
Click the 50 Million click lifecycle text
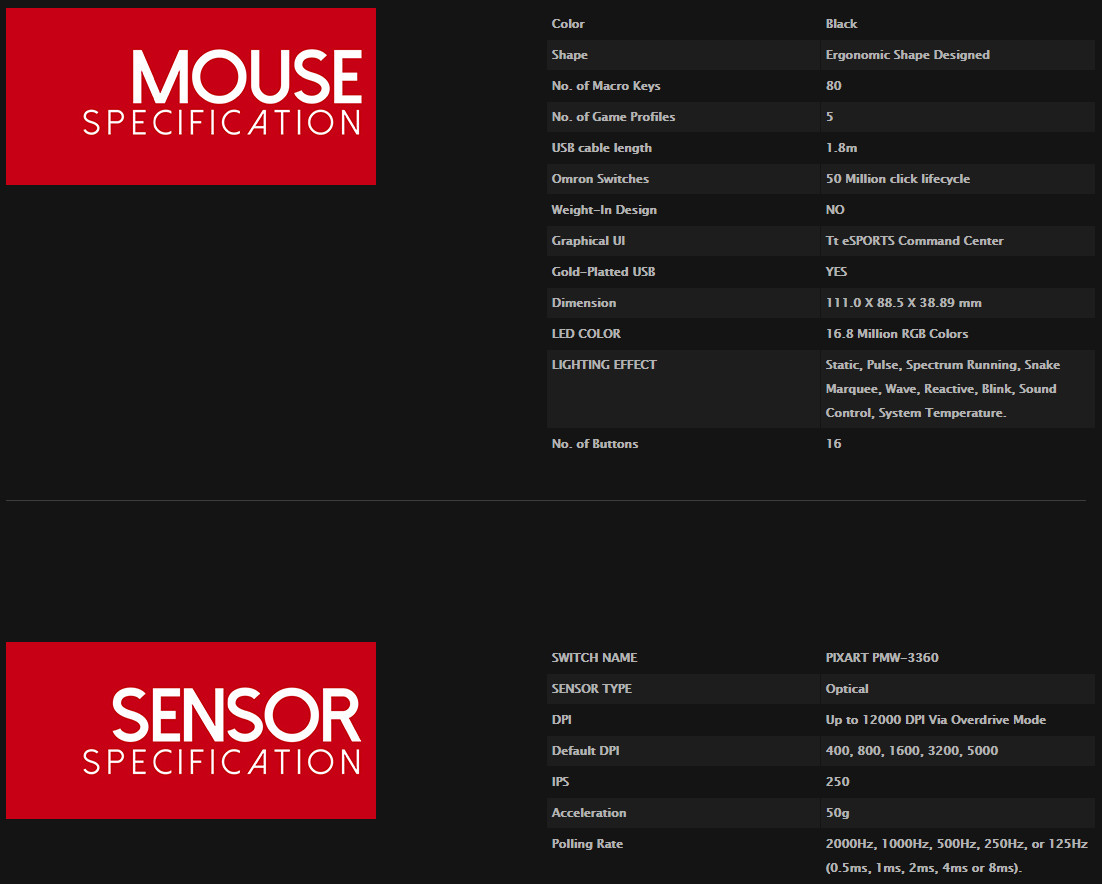click(x=897, y=178)
